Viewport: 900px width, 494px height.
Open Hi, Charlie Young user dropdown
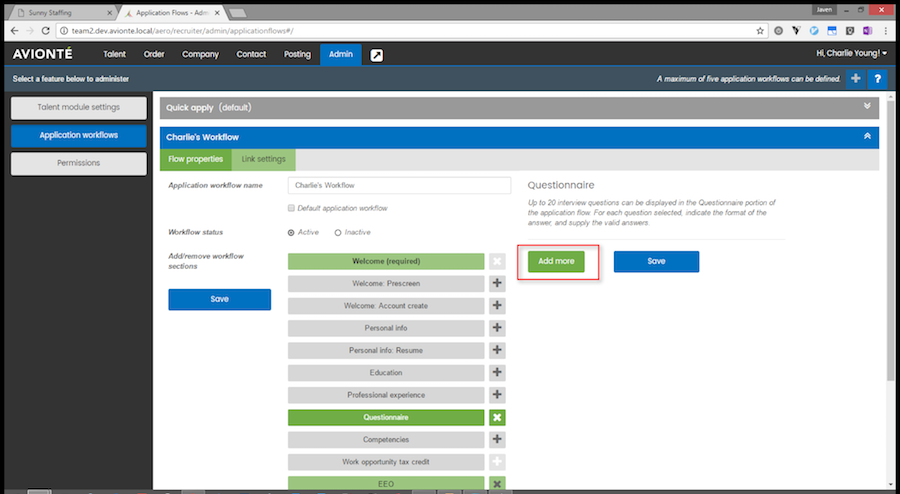(x=851, y=53)
